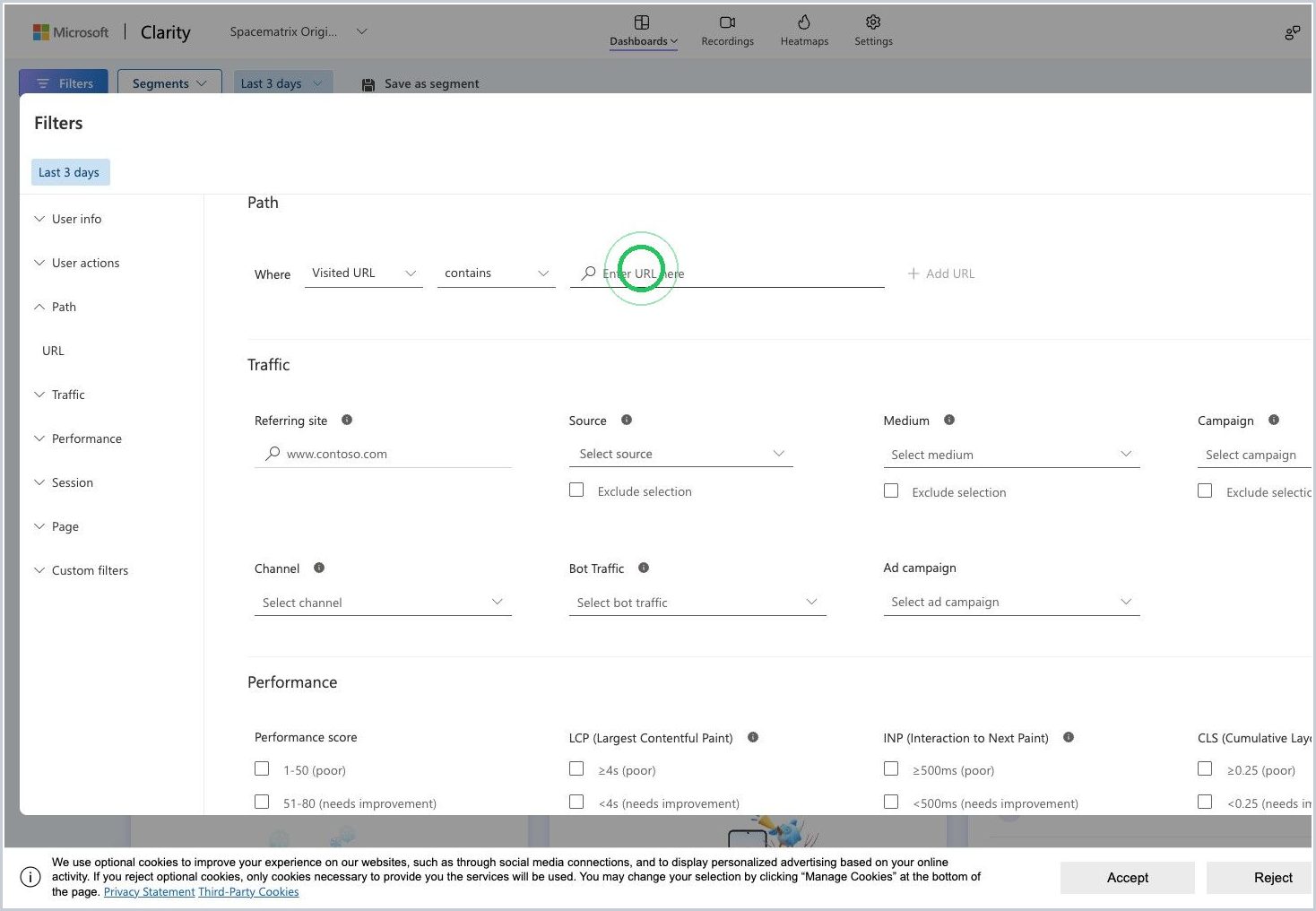Expand the User actions sidebar section
Screen dimensions: 1316x911
[x=77, y=263]
